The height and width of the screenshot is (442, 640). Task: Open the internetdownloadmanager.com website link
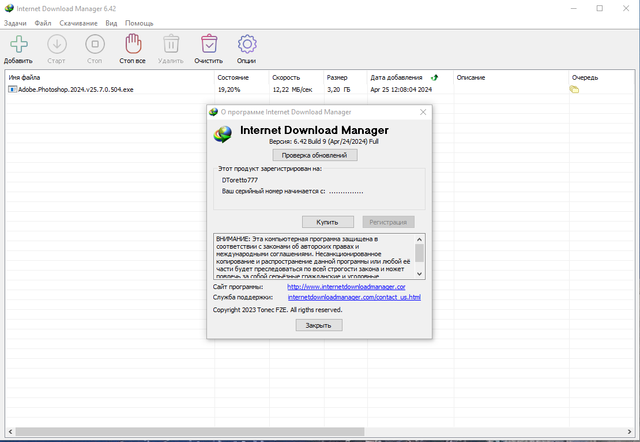tap(346, 287)
